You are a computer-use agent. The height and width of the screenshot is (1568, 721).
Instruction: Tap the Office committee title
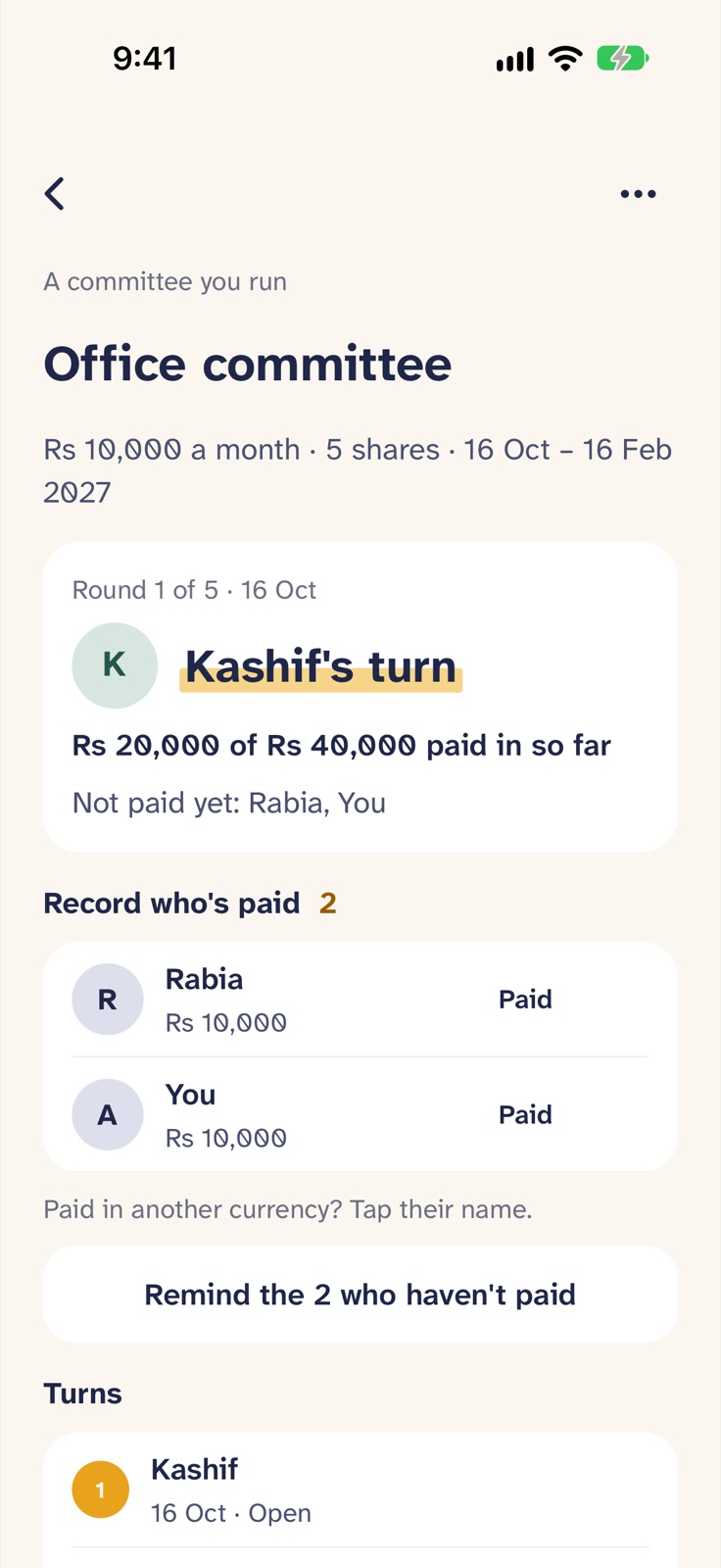tap(248, 365)
